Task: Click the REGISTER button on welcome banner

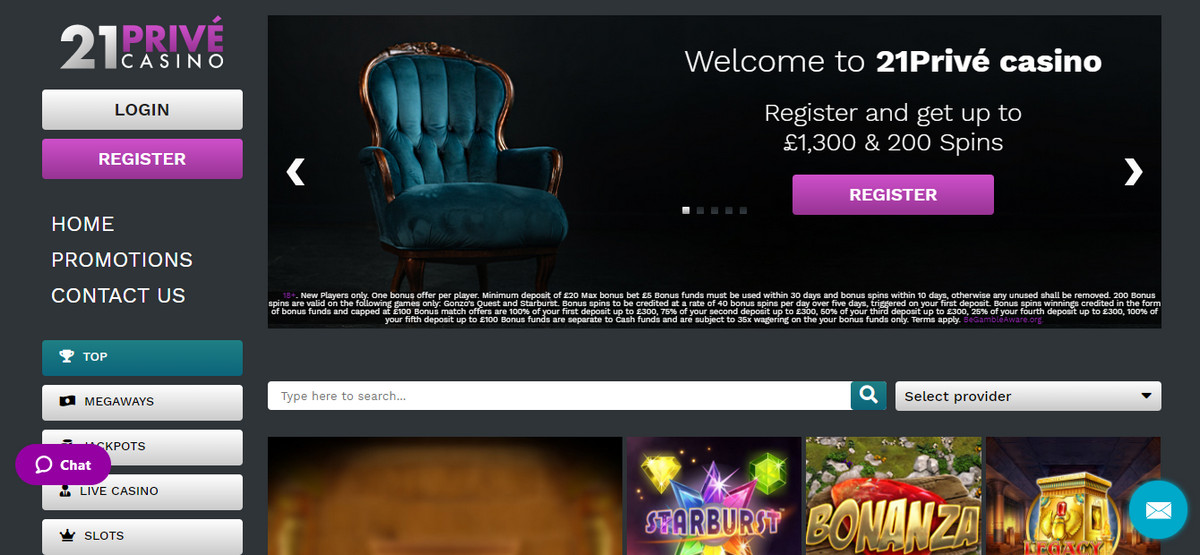Action: coord(893,195)
